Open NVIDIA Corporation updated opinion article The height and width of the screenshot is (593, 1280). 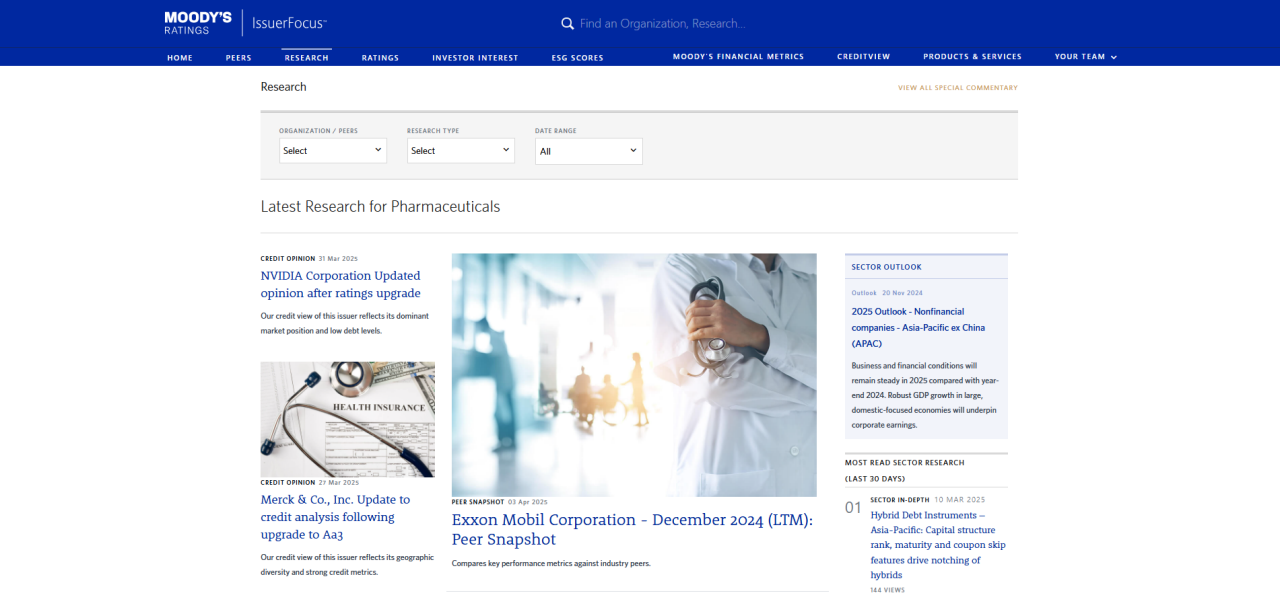(340, 284)
